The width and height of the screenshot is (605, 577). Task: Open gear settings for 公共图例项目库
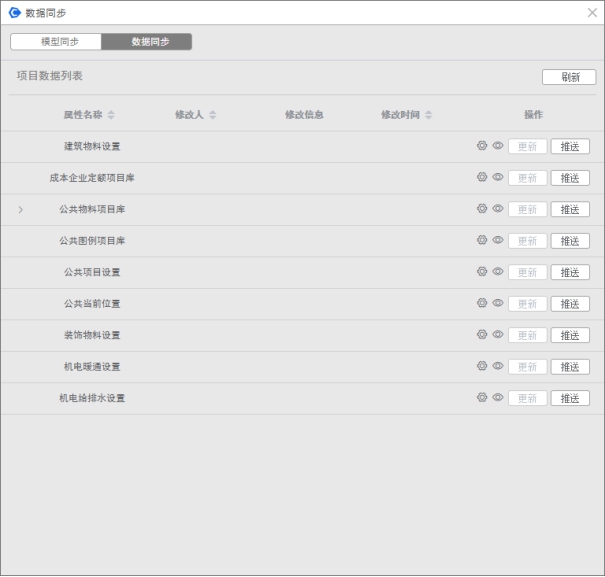[481, 240]
